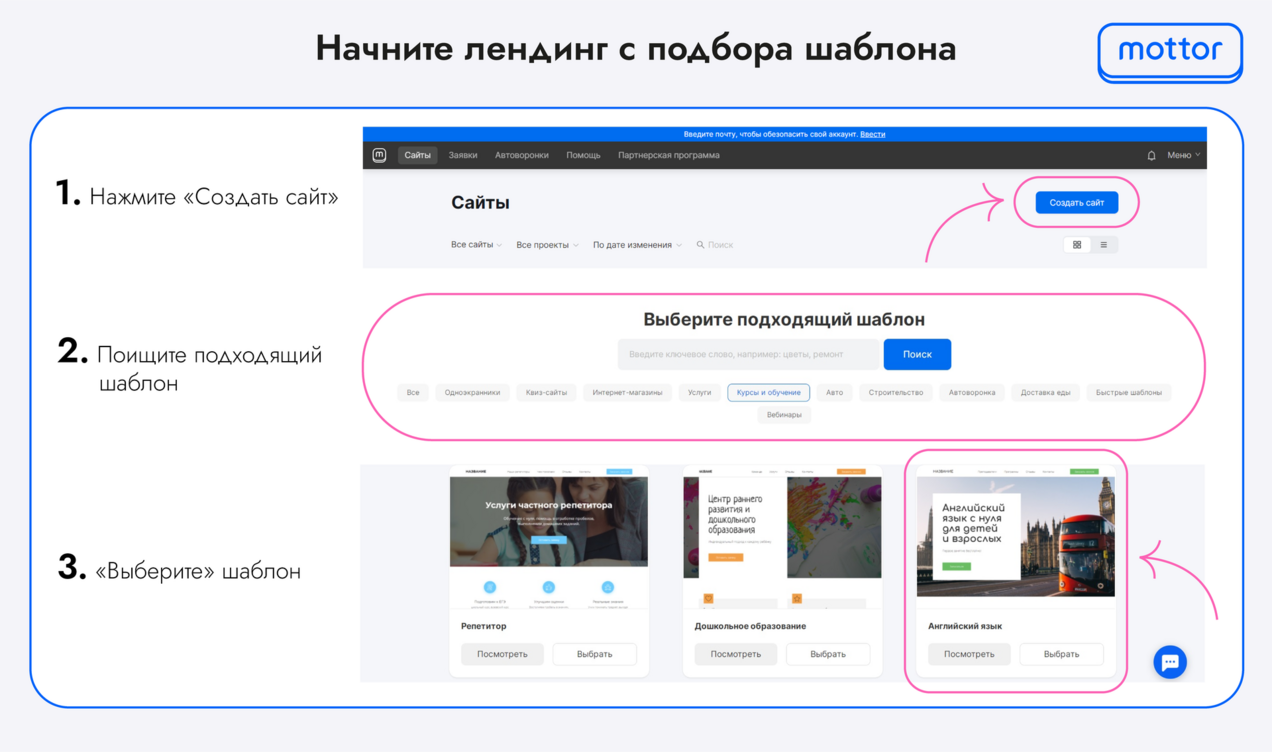Open the Дошкольное образование template thumbnail

(x=783, y=537)
